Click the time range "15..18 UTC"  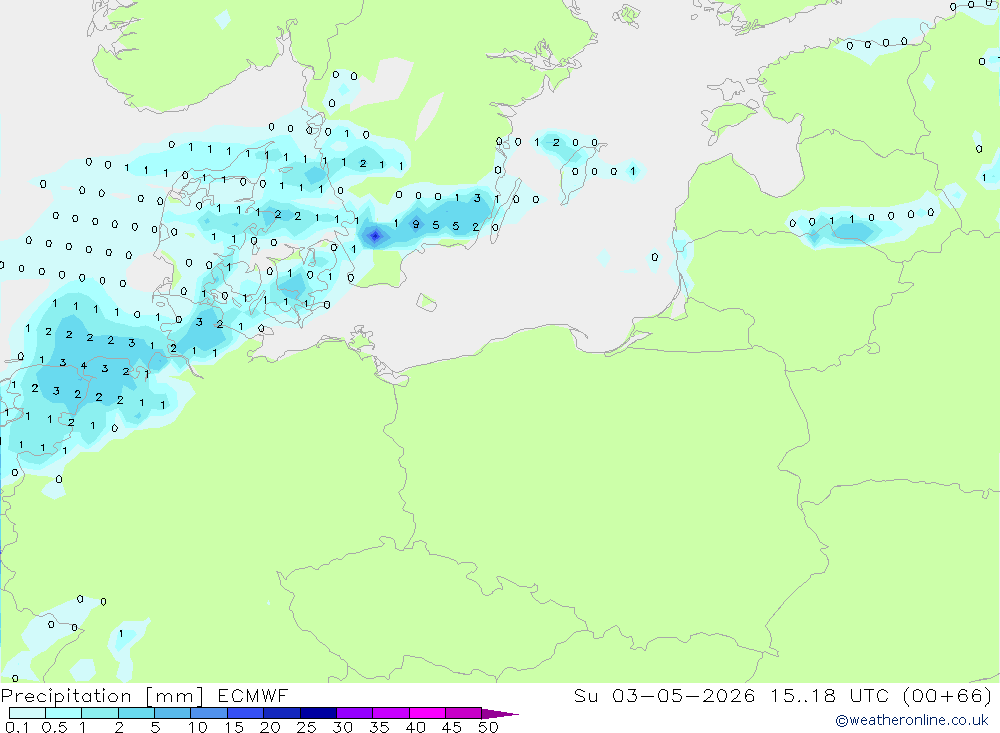(x=829, y=695)
